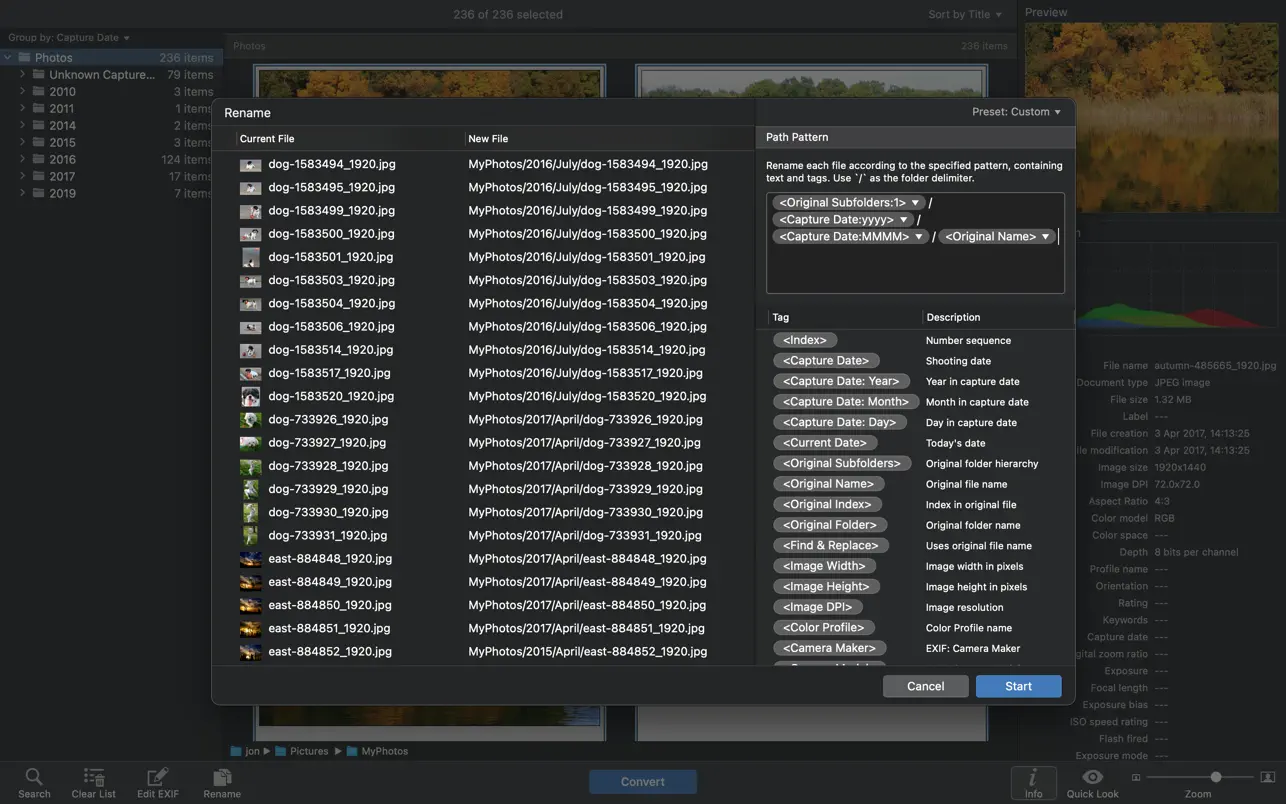Expand the 2016 folder in sidebar

point(22,159)
